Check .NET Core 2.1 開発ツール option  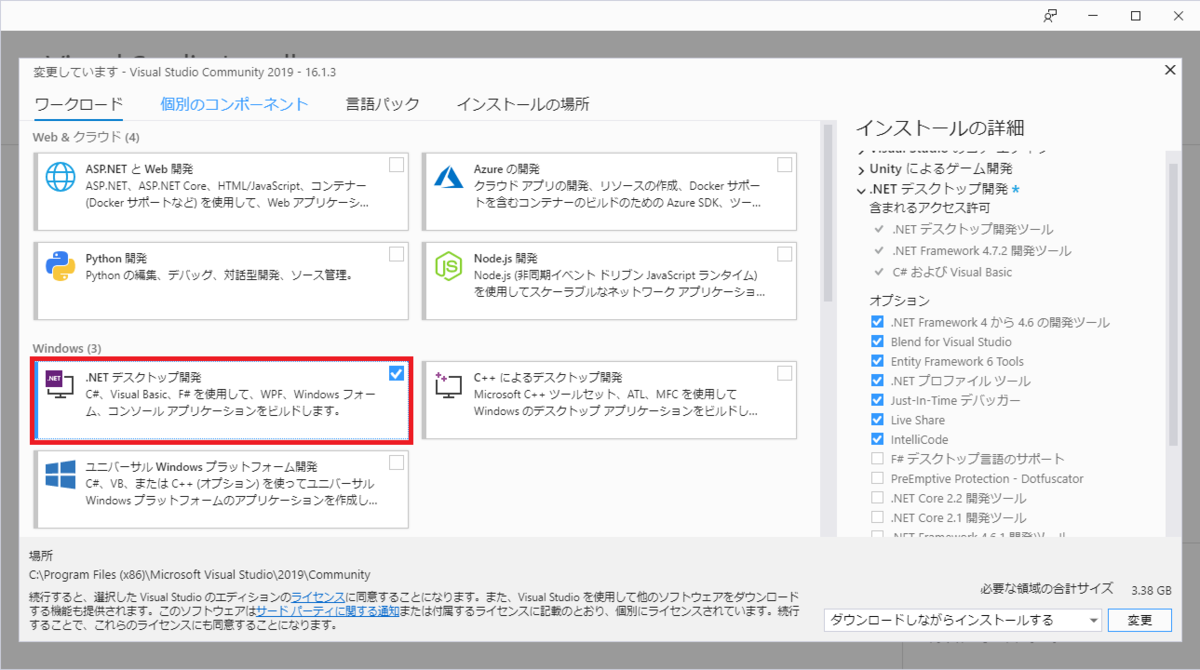(877, 518)
